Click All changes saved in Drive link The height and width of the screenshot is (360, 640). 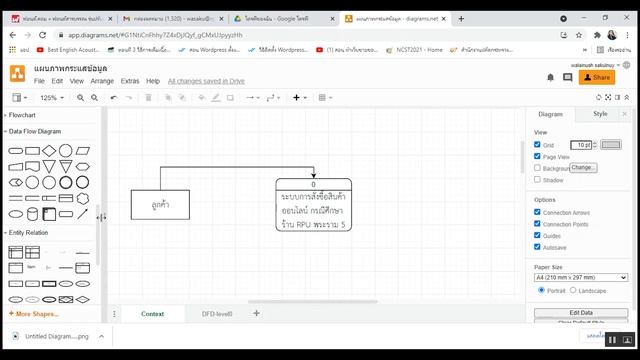206,81
